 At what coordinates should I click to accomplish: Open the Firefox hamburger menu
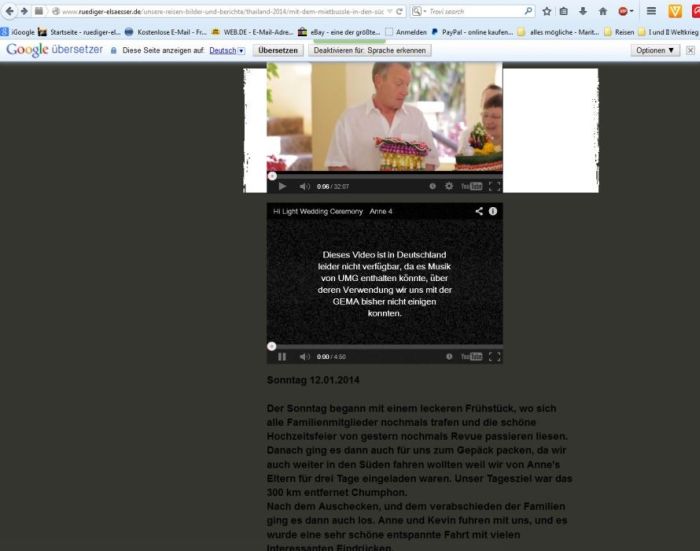pos(651,11)
